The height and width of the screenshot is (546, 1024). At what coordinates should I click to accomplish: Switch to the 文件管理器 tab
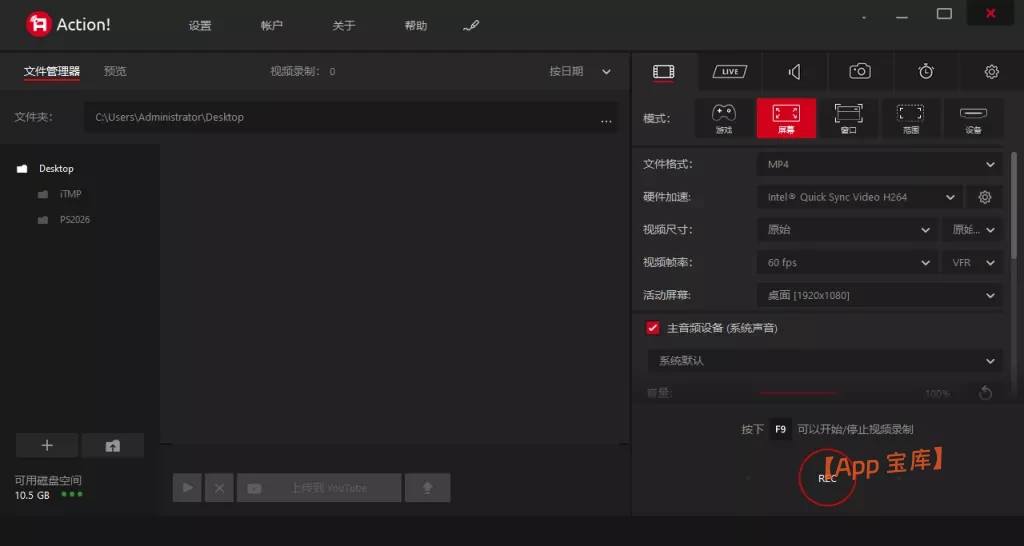pos(52,71)
